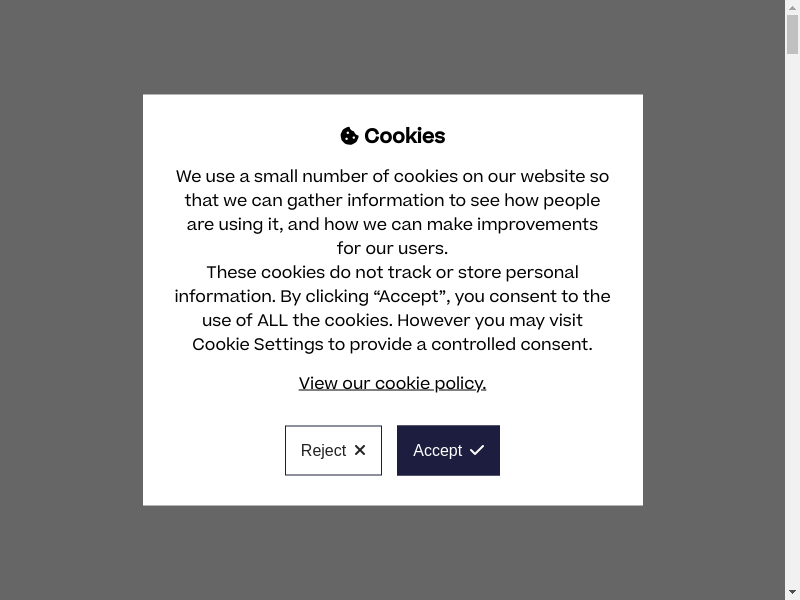
Task: Click the "Cookies" heading text
Action: 404,136
